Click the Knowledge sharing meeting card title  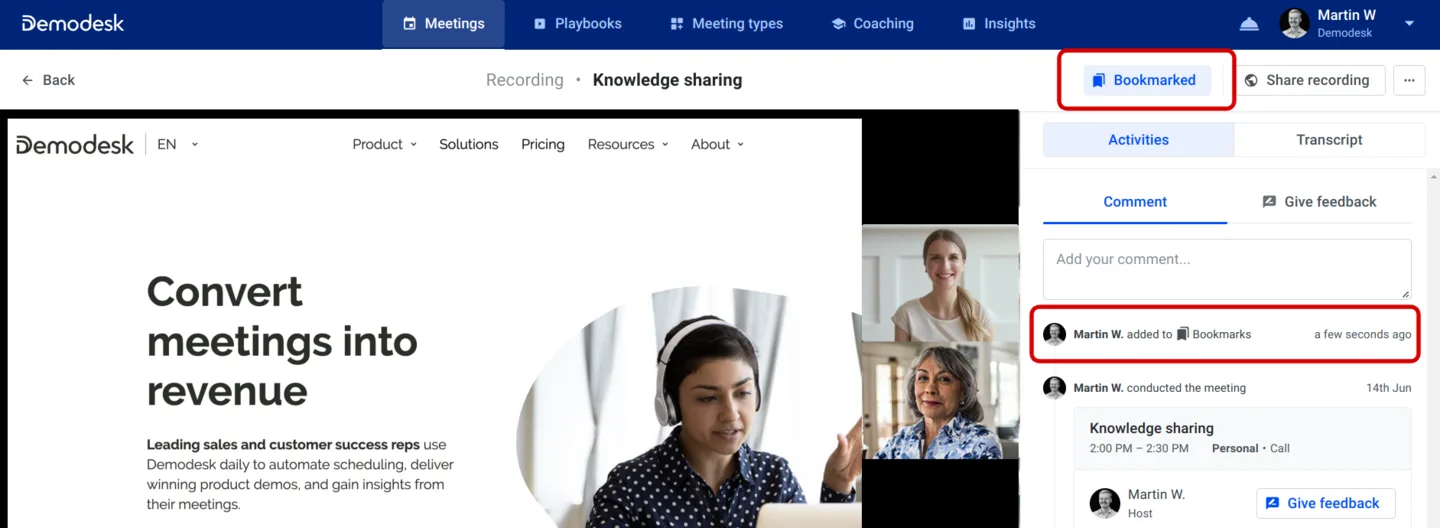click(1151, 428)
